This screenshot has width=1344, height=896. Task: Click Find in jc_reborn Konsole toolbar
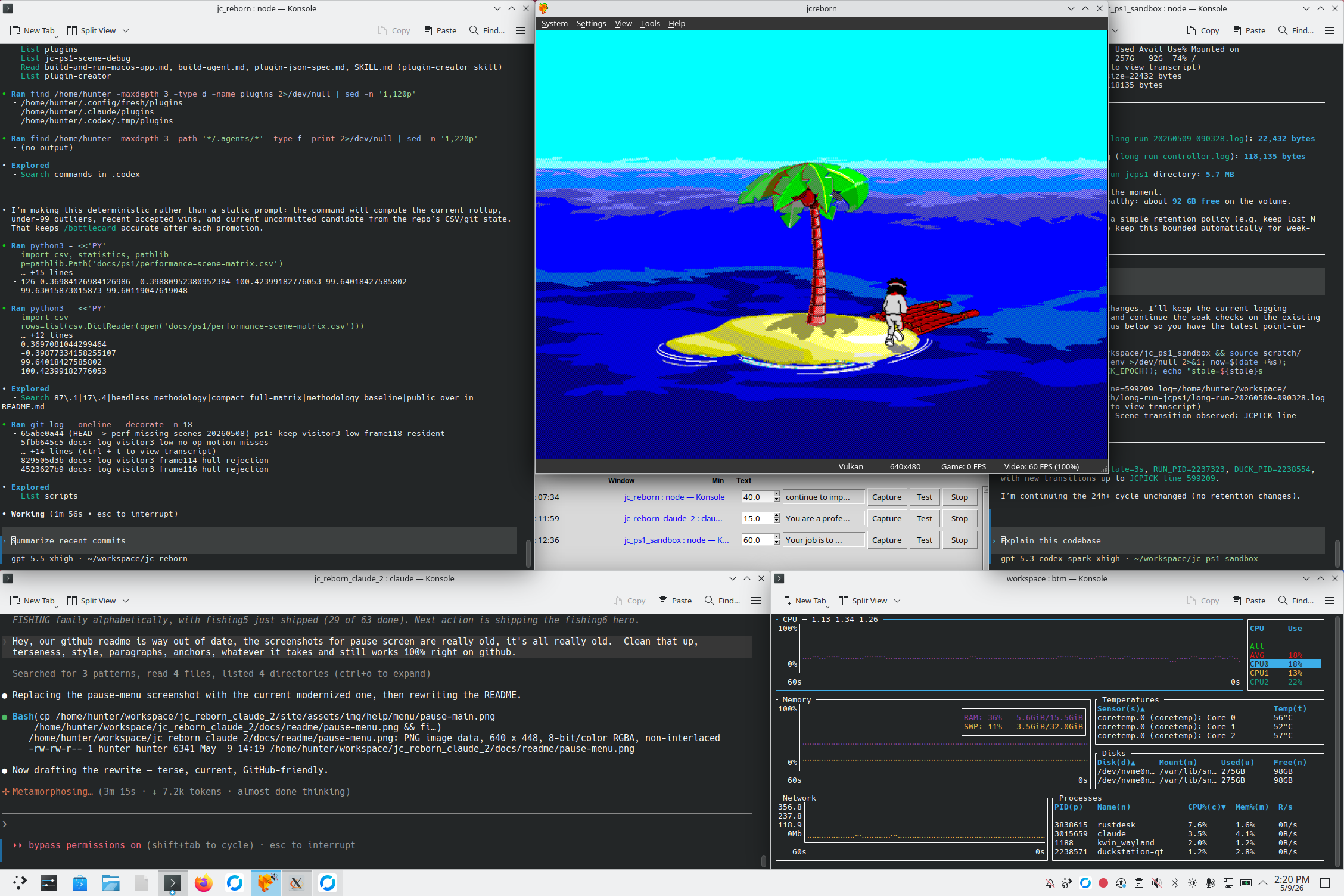pos(487,30)
